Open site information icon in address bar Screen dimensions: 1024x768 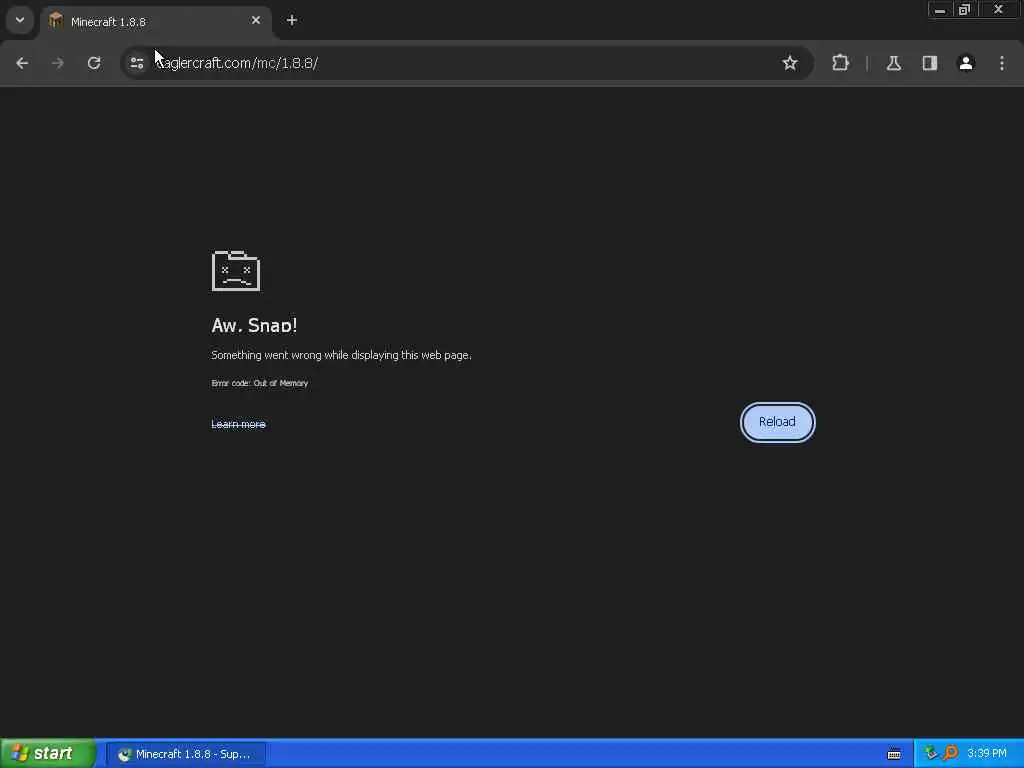(136, 63)
